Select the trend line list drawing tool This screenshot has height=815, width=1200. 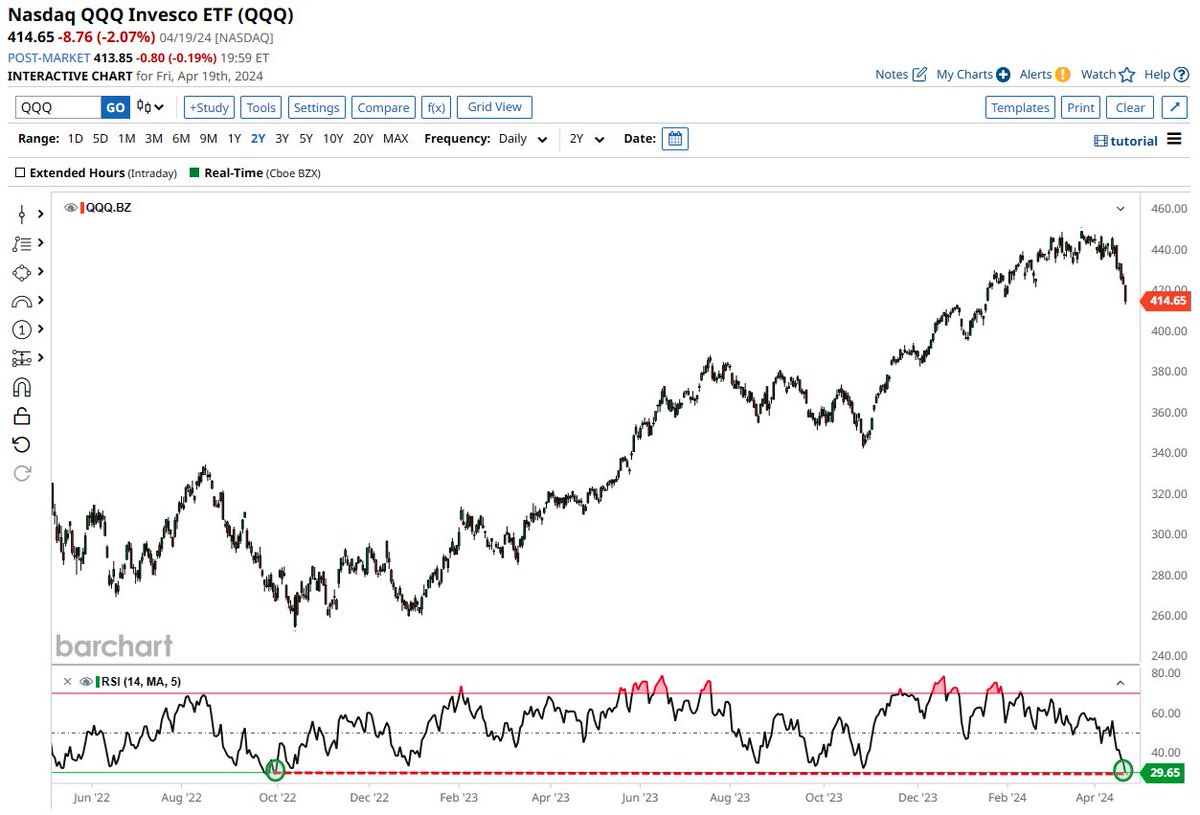(x=22, y=243)
